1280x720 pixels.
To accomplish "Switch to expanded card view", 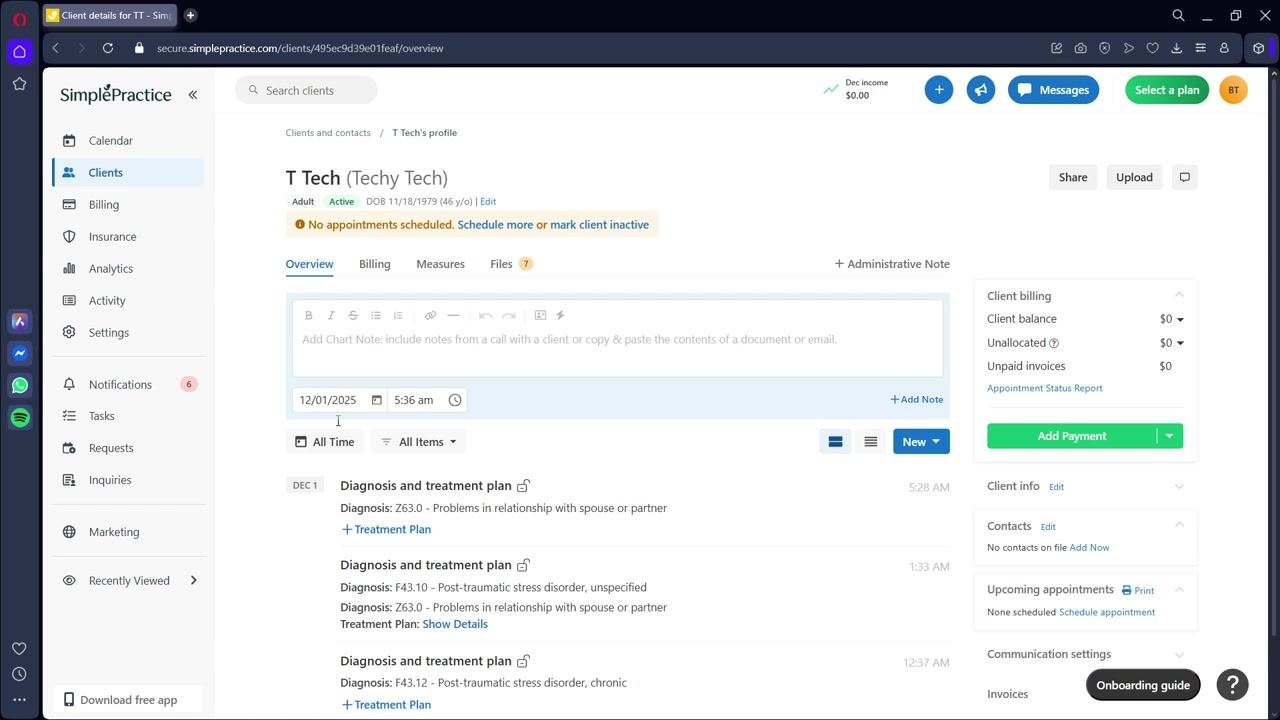I will 835,442.
